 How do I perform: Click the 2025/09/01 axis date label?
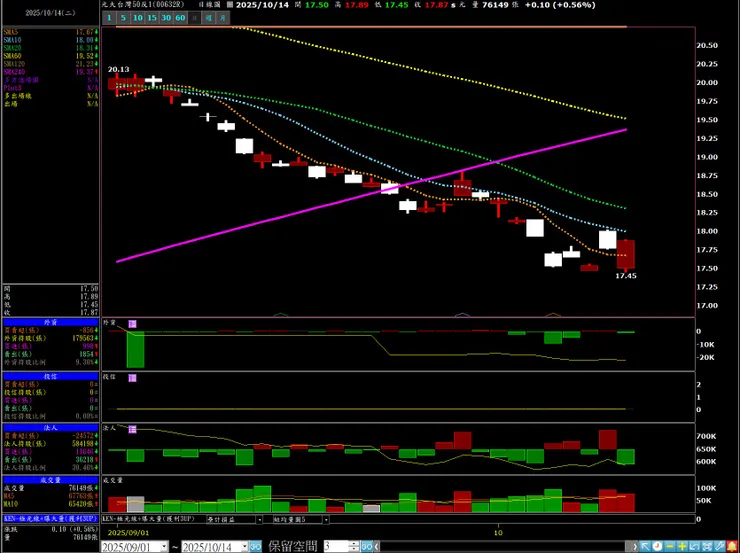click(x=129, y=533)
